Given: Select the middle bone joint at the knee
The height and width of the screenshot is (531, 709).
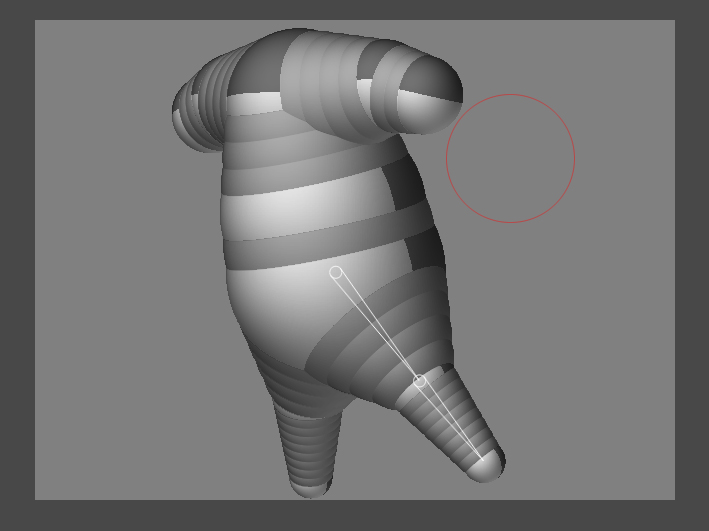Looking at the screenshot, I should [x=420, y=381].
